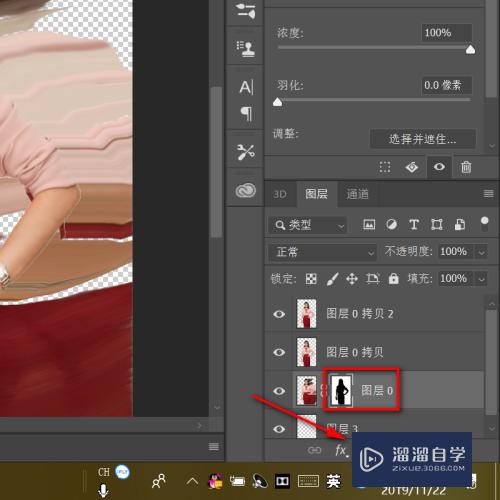The image size is (500, 500).
Task: Open the crossed-tools panel icon
Action: coord(246,152)
